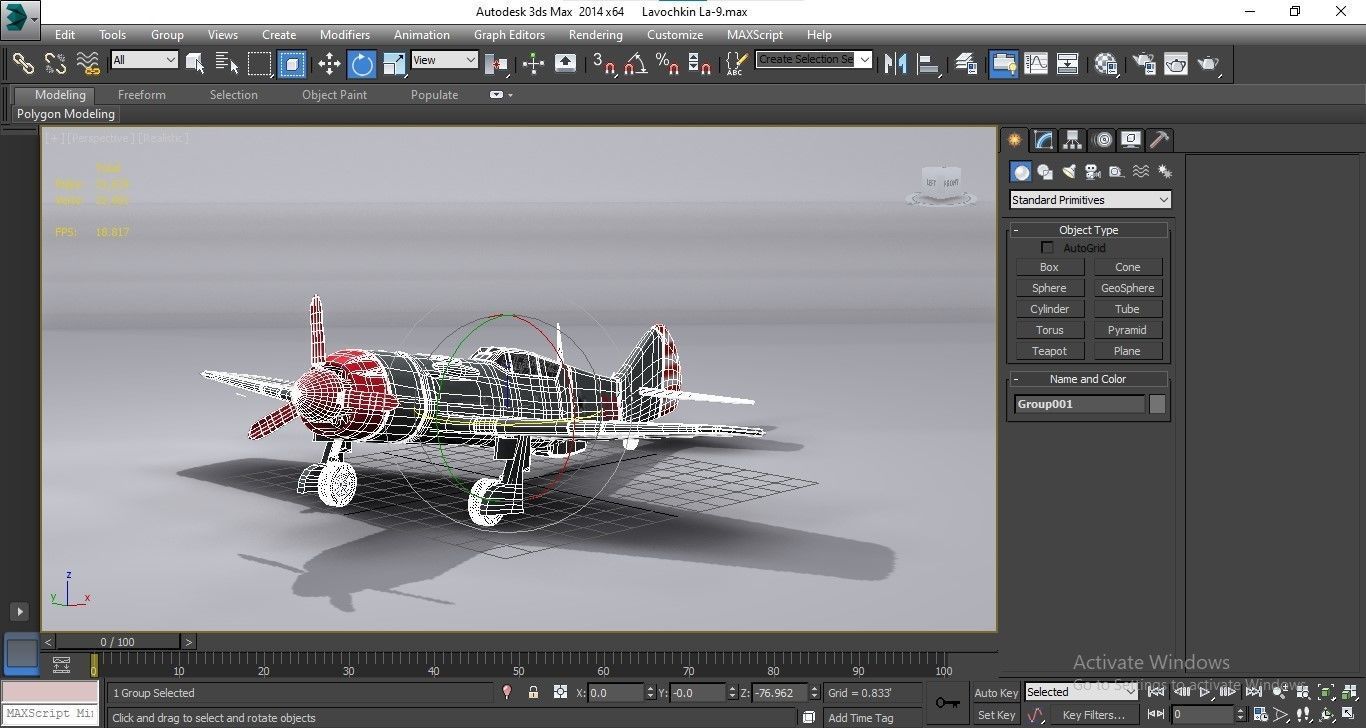
Task: Click the ViewCube in viewport
Action: tap(941, 185)
